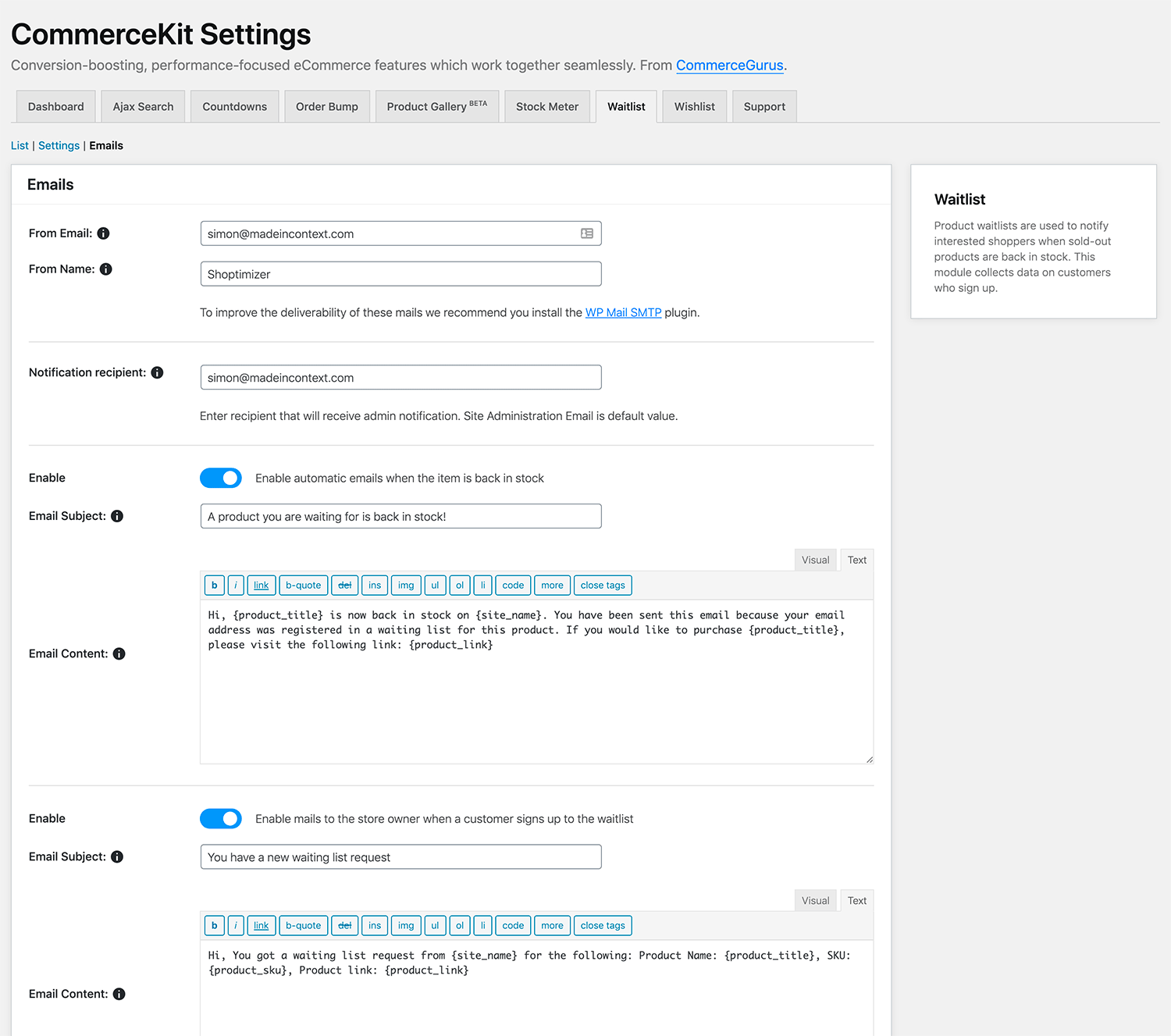
Task: Select the Waitlist tab
Action: tap(626, 106)
